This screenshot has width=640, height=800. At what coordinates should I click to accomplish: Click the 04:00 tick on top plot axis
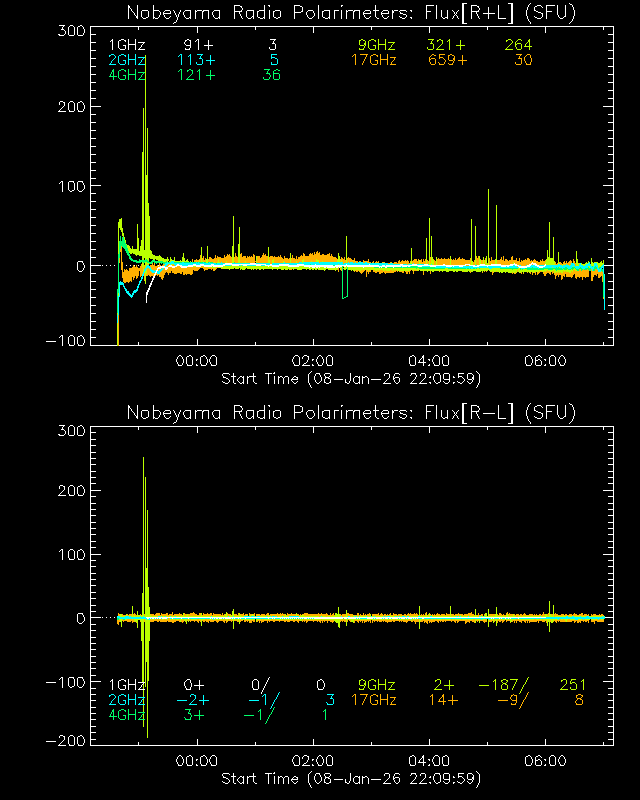tap(429, 361)
